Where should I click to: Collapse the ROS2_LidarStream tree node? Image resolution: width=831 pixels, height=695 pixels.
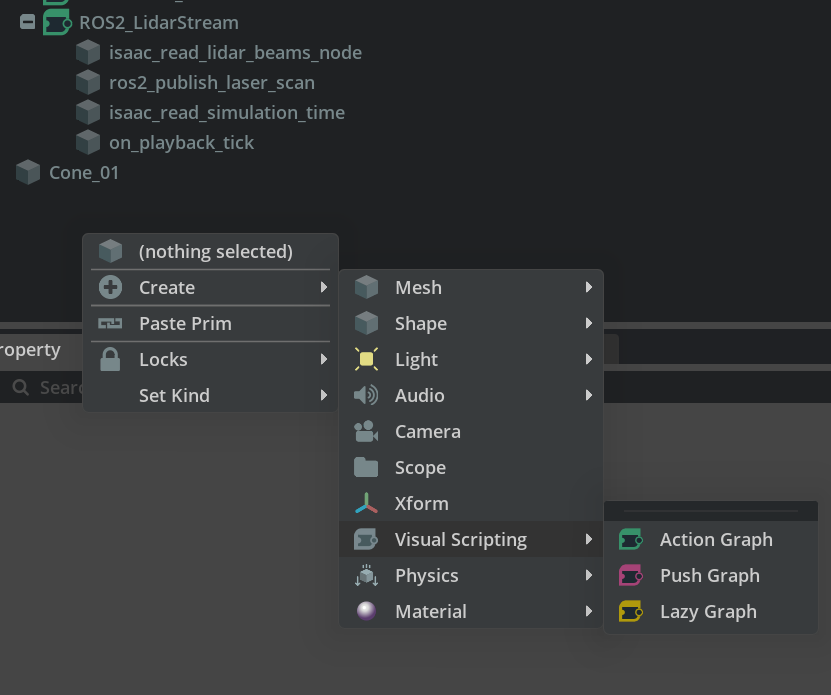coord(28,22)
